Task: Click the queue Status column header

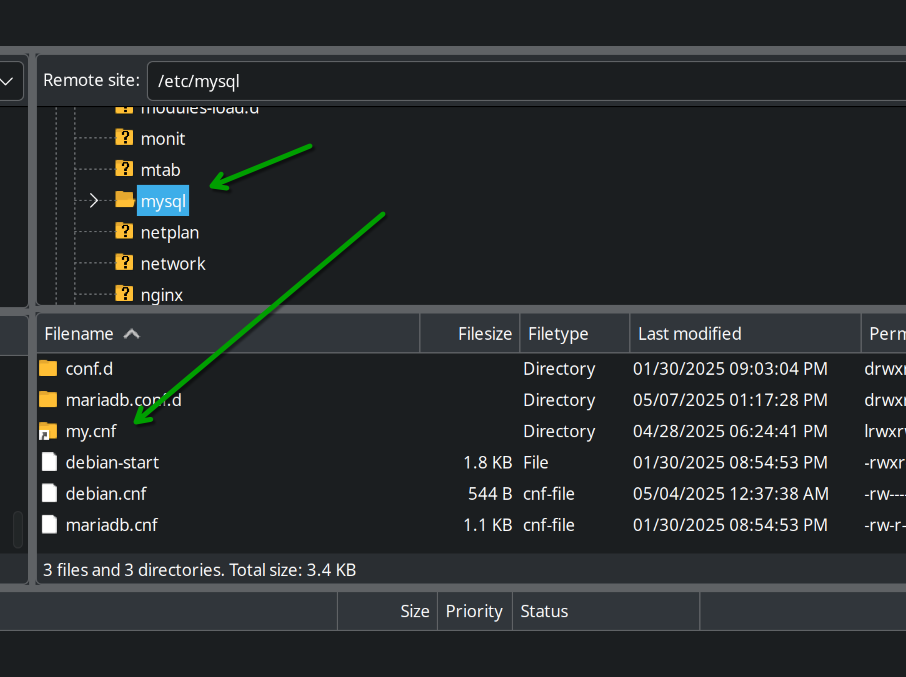Action: click(x=606, y=611)
